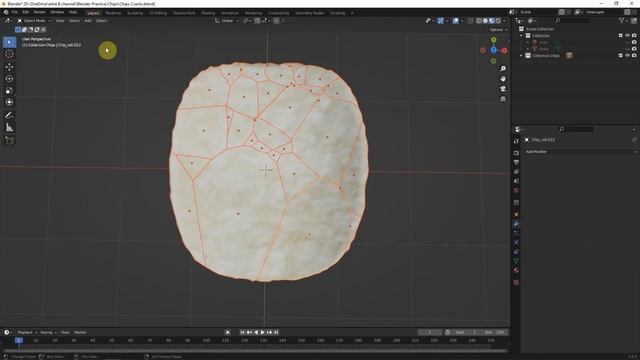640x360 pixels.
Task: Select the Scale tool
Action: click(x=9, y=90)
